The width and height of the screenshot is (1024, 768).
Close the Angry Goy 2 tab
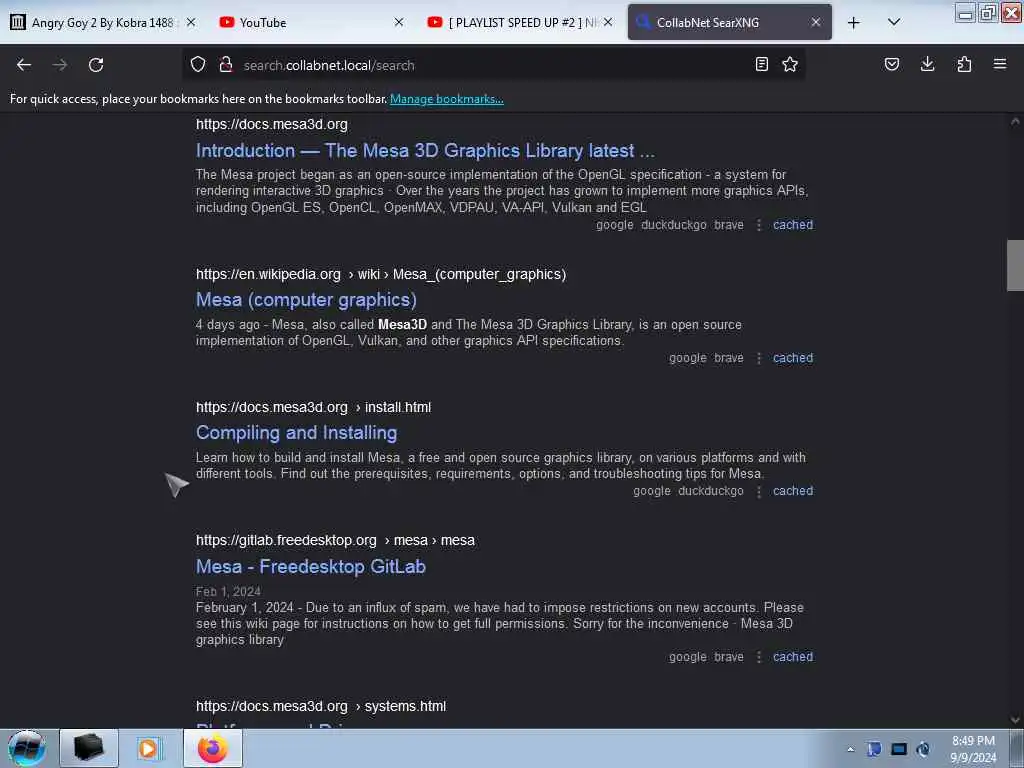click(x=191, y=22)
